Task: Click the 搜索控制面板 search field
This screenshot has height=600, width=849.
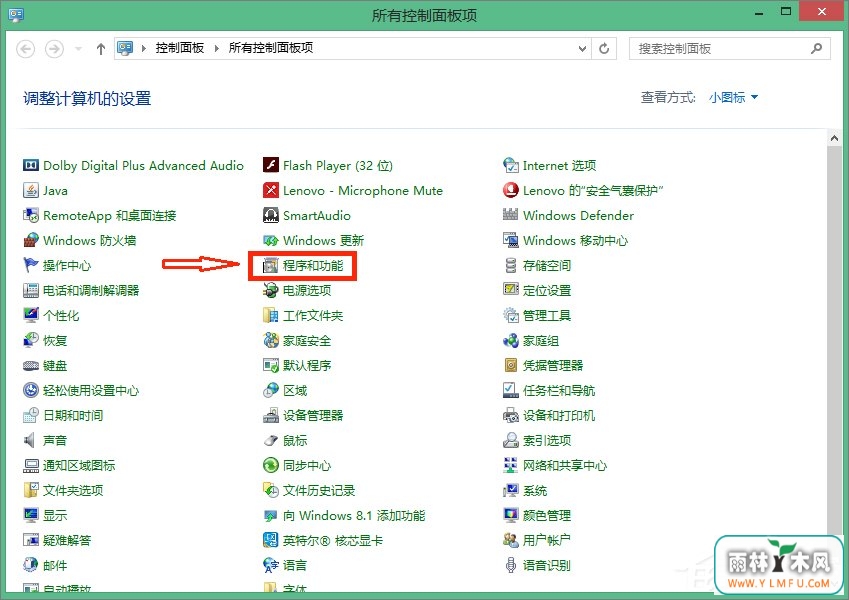Action: (729, 49)
